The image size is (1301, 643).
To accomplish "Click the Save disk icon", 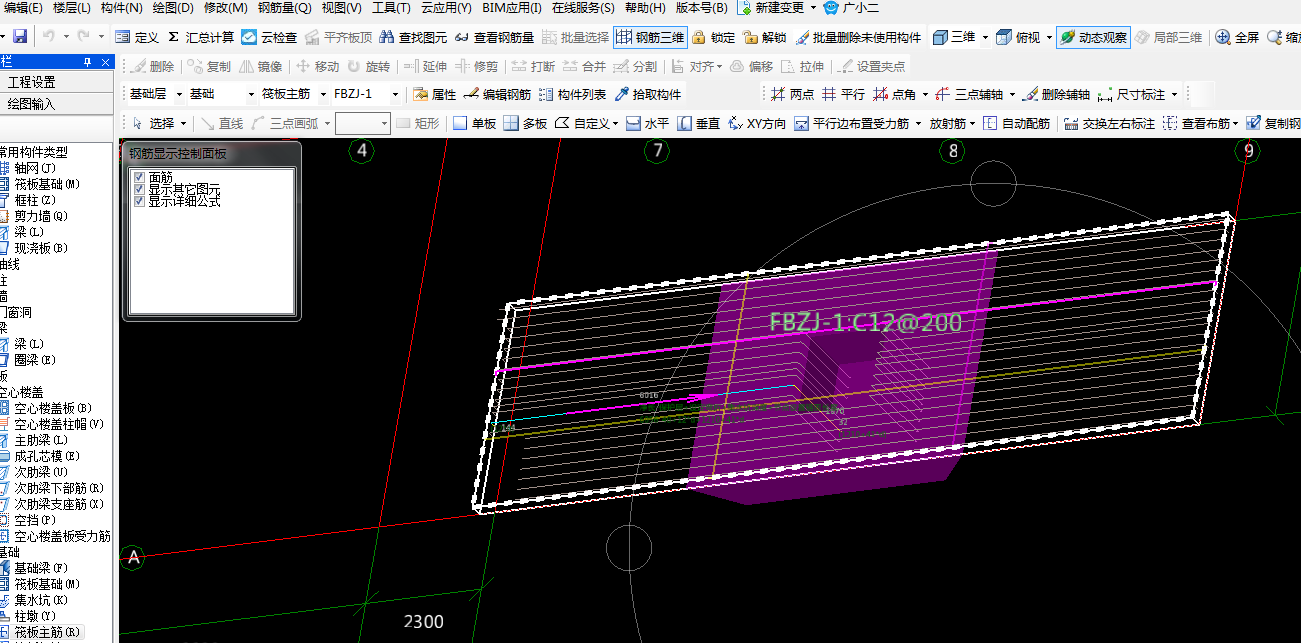I will click(x=20, y=37).
